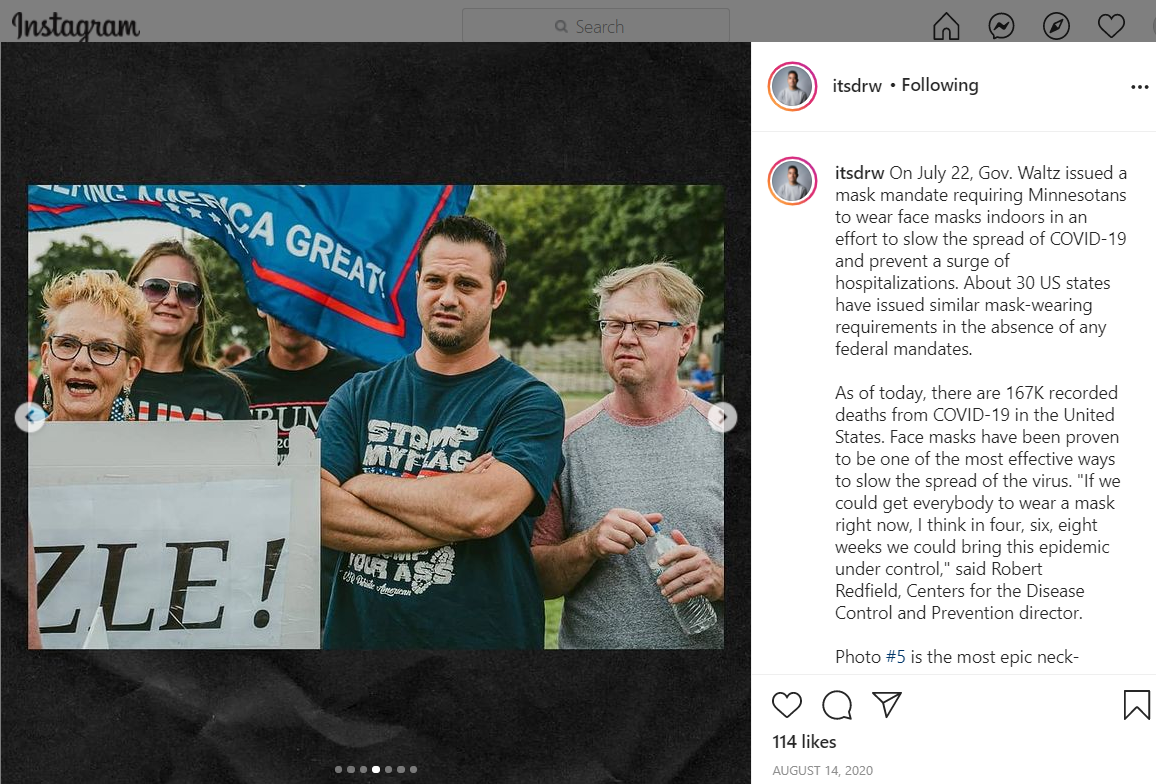The height and width of the screenshot is (784, 1156).
Task: Show previous photo with left arrow
Action: 29,417
